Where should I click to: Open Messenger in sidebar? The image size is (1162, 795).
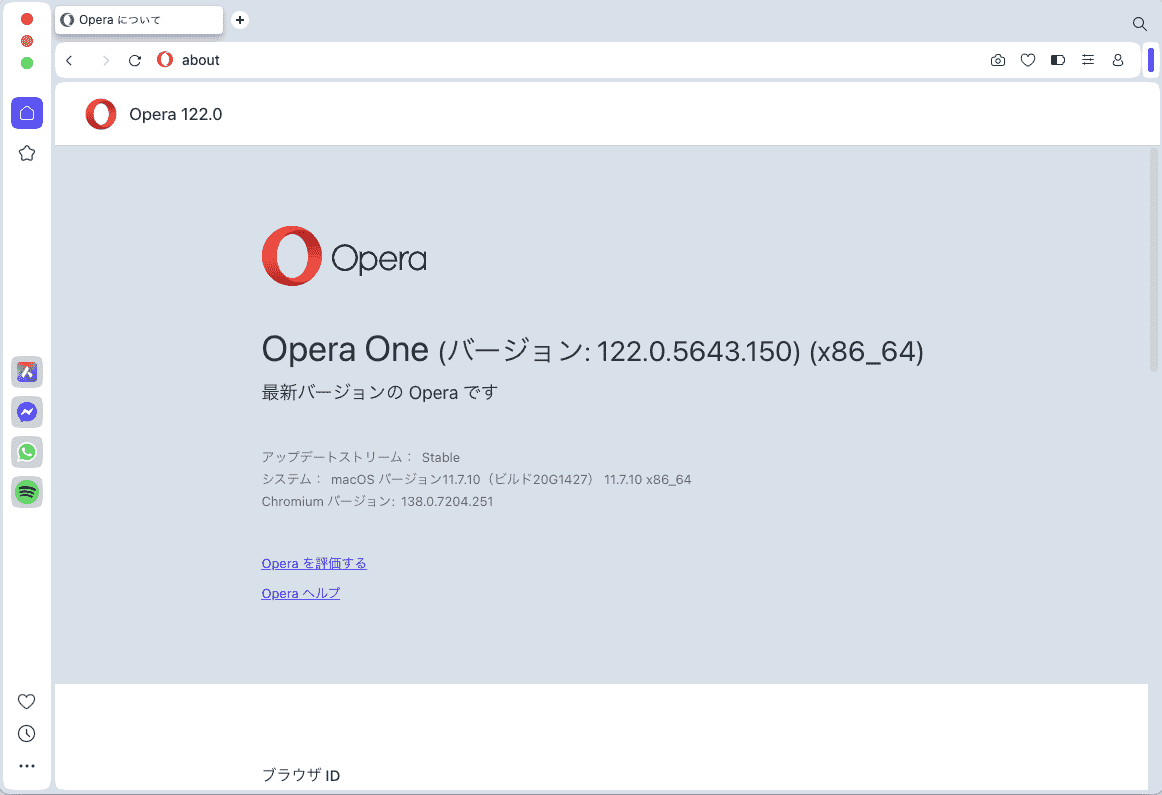click(x=27, y=412)
